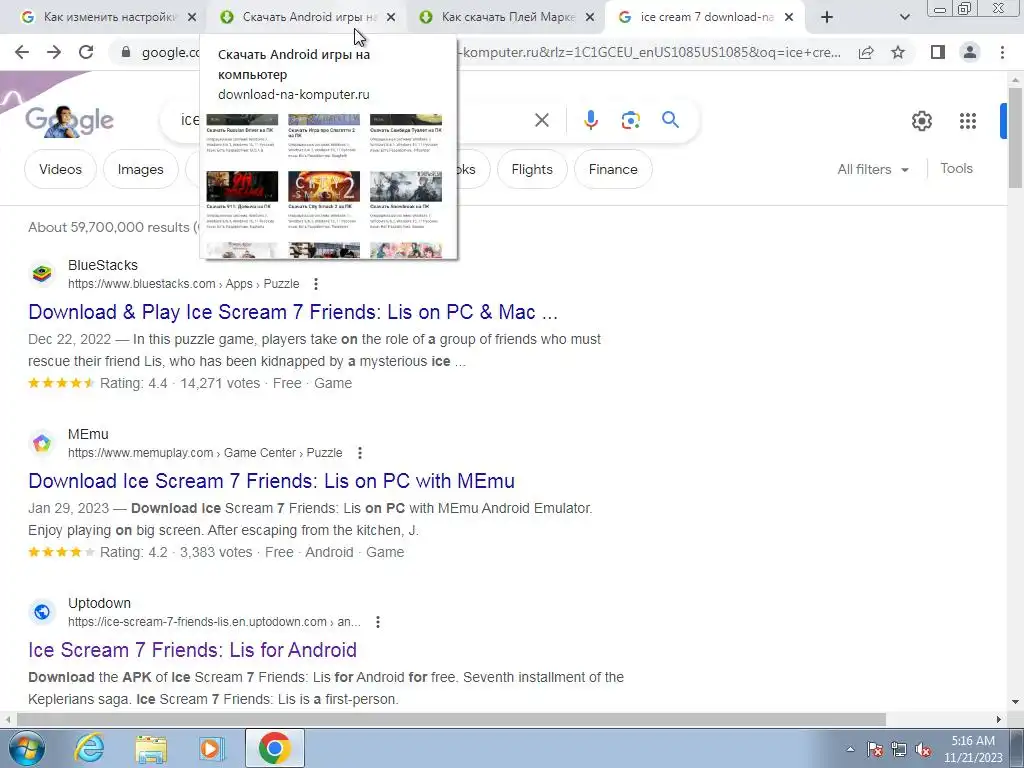
Task: Go forward with the browser forward arrow
Action: click(x=54, y=52)
